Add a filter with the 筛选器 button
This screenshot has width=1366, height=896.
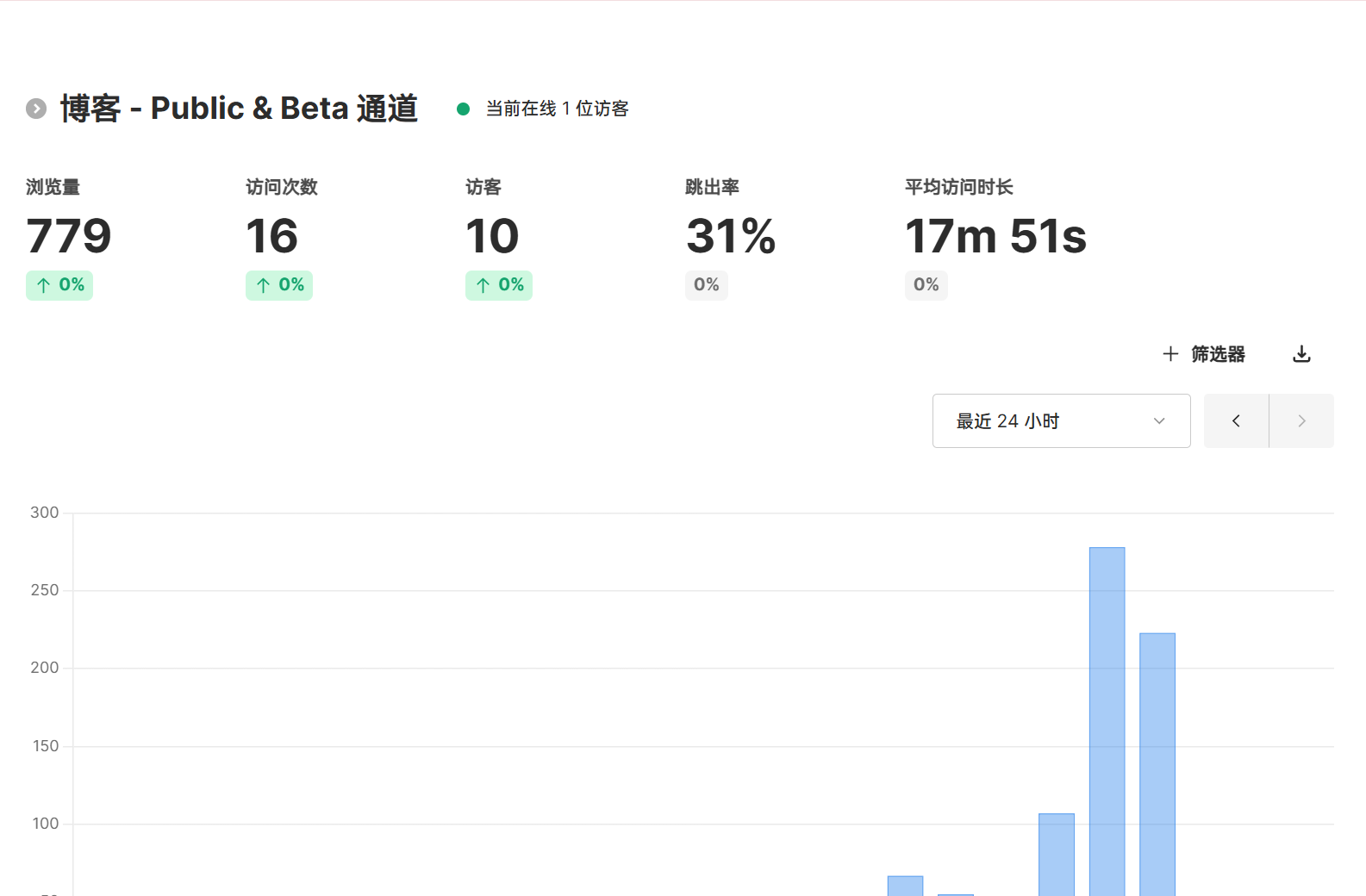(x=1204, y=354)
